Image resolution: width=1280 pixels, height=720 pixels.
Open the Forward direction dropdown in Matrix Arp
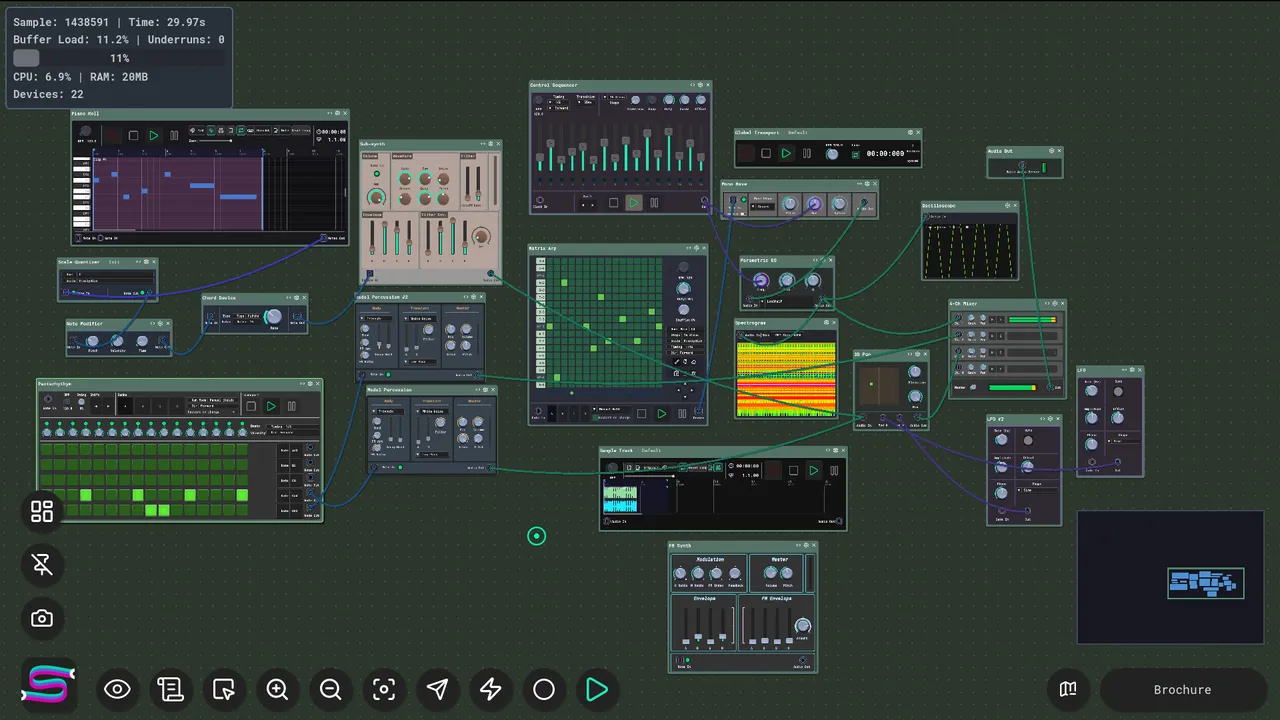pyautogui.click(x=686, y=353)
